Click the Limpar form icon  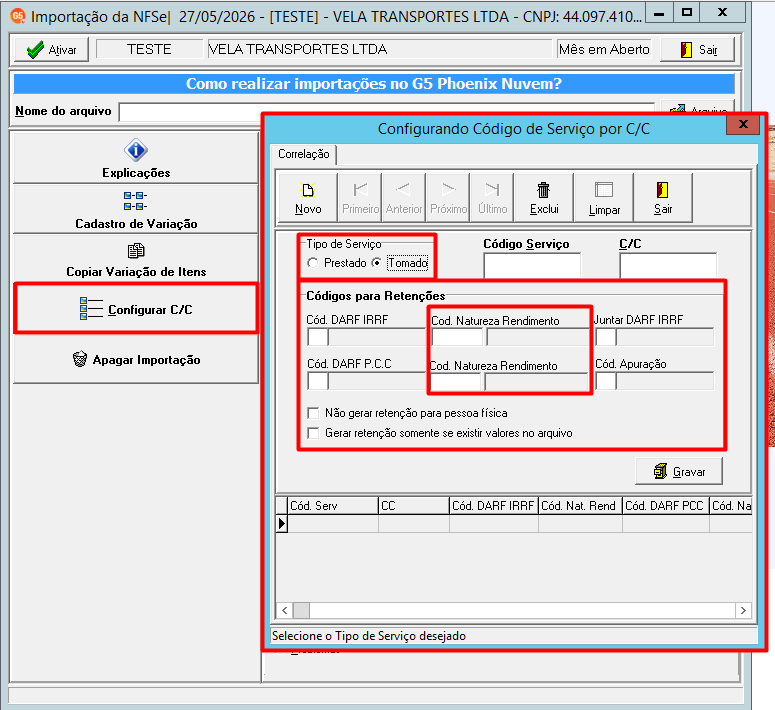[603, 190]
